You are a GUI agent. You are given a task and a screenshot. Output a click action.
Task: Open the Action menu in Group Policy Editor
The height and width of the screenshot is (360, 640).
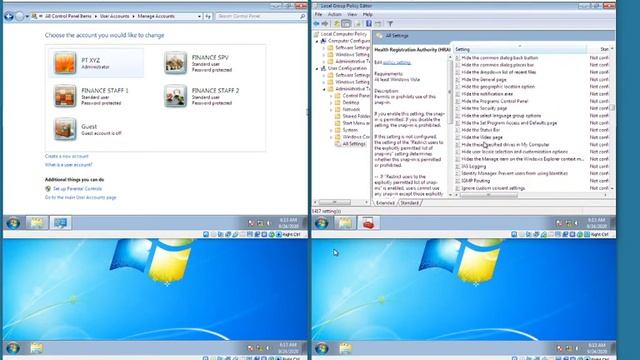(335, 14)
